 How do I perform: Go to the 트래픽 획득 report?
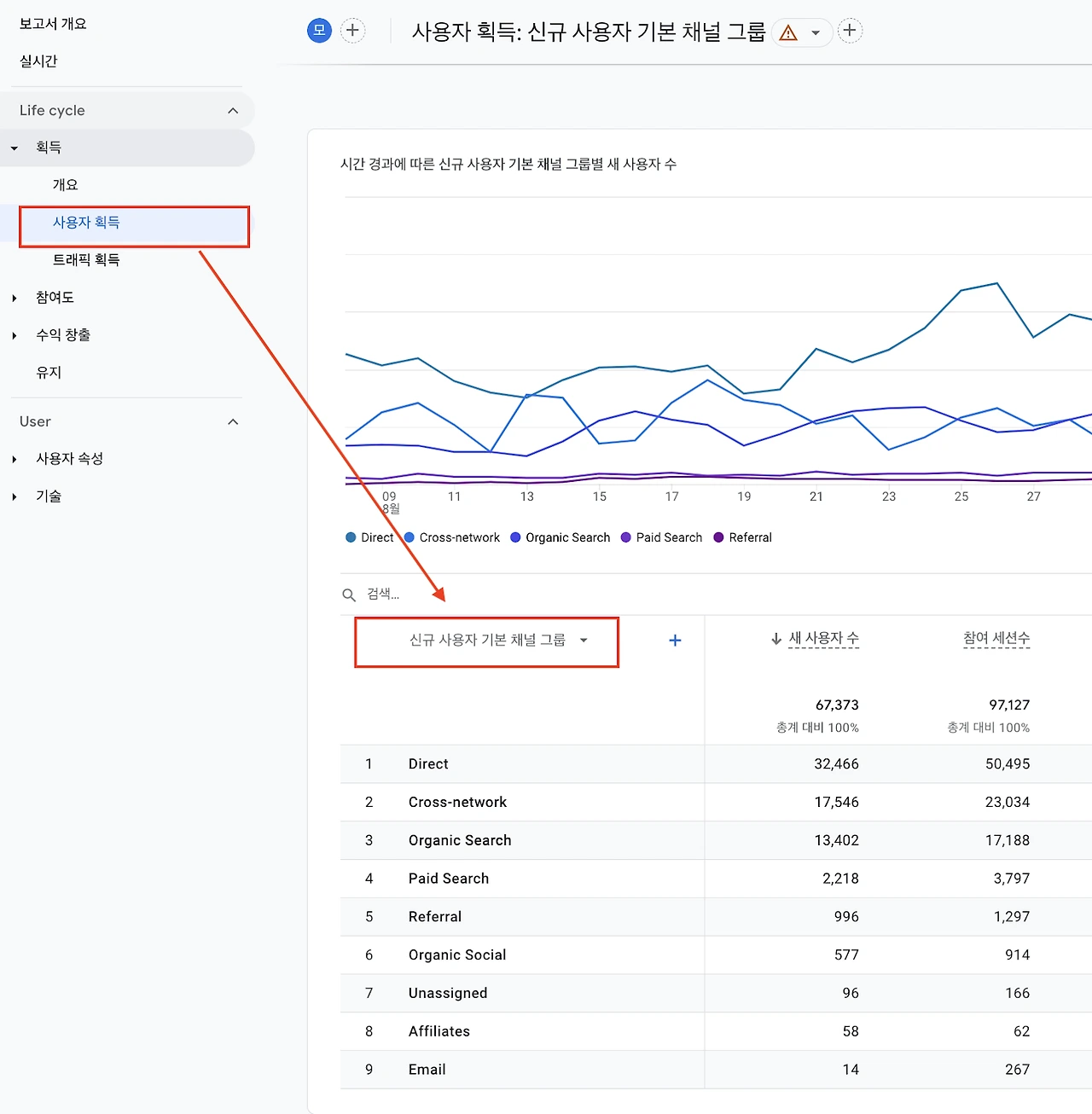86,260
